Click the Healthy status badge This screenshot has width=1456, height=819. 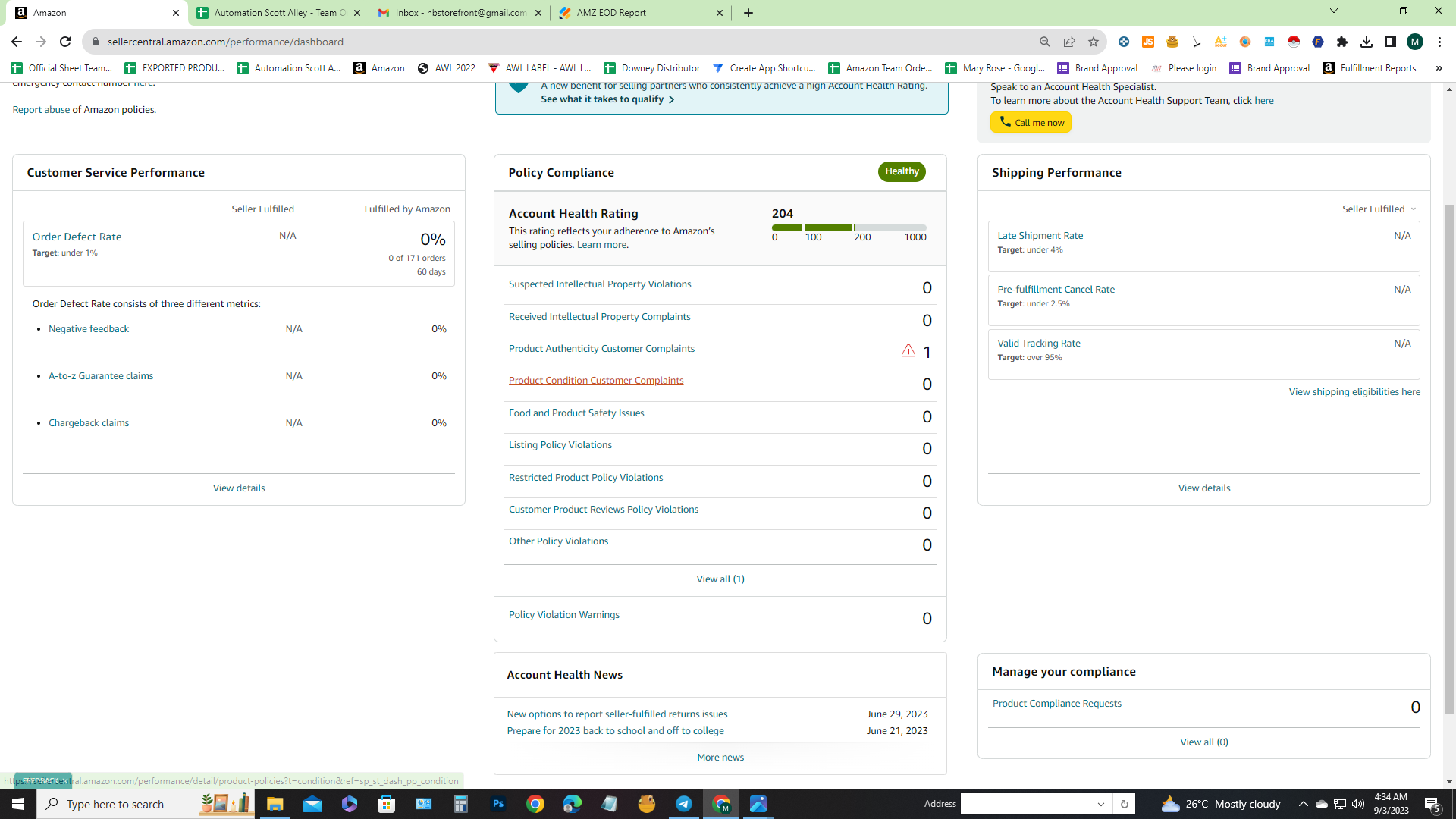tap(902, 171)
